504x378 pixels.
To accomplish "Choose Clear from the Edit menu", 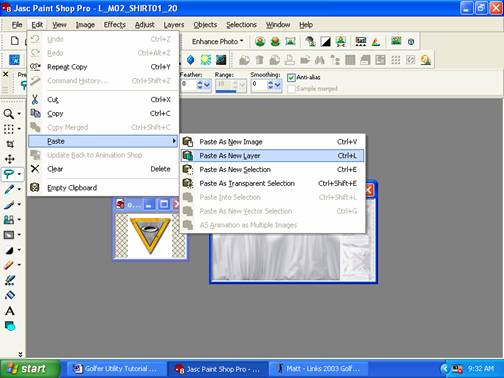I will 103,169.
